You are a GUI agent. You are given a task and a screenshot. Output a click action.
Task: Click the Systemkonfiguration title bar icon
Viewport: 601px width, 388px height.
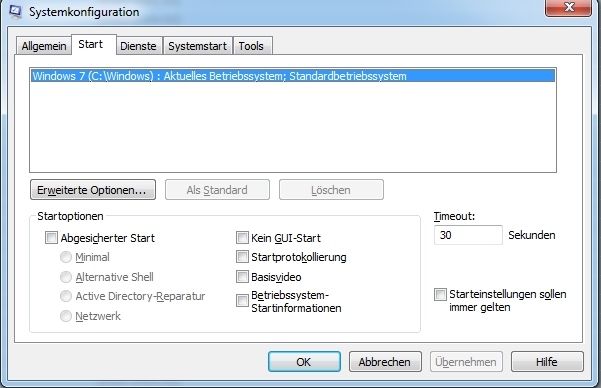15,11
